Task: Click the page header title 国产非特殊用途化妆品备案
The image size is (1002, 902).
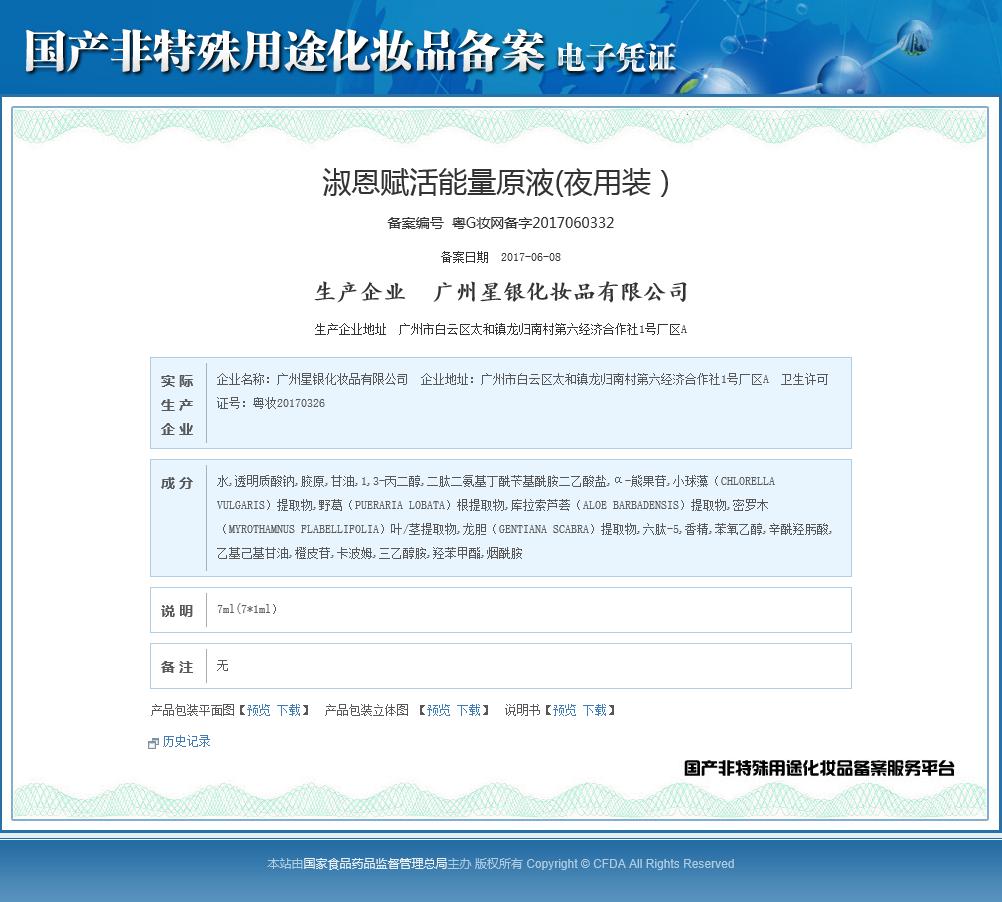Action: pyautogui.click(x=284, y=51)
